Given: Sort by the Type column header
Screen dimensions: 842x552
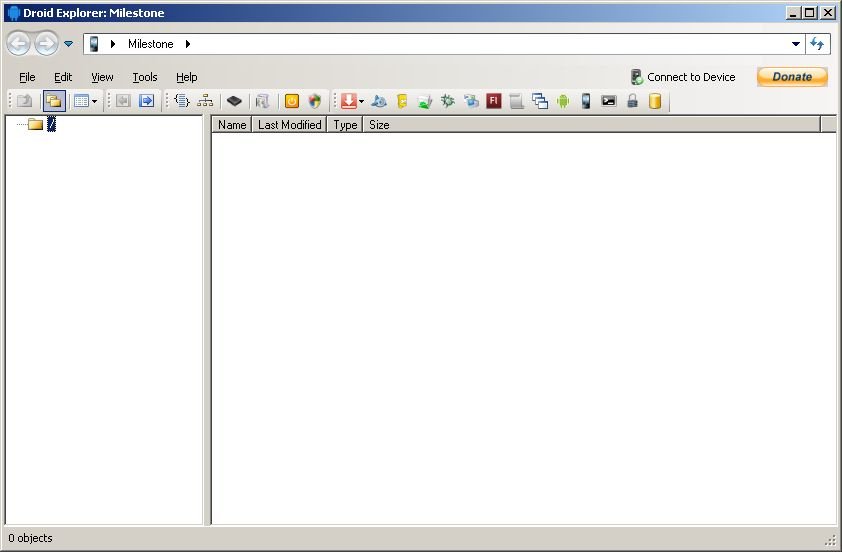Looking at the screenshot, I should point(345,125).
